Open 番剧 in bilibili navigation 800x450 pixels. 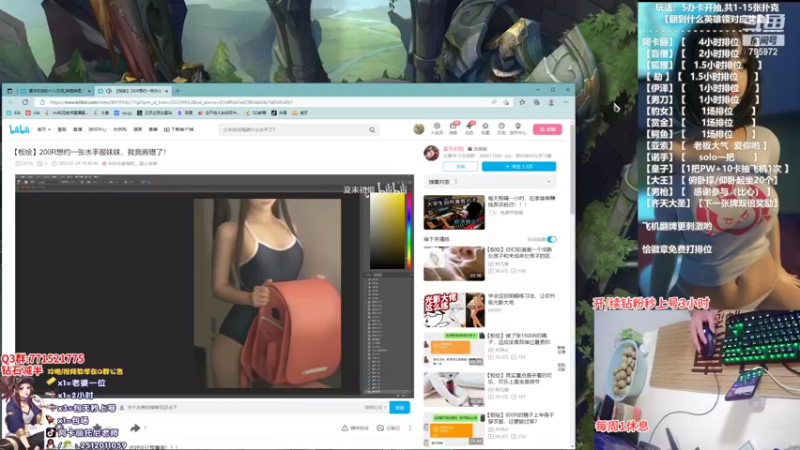tap(62, 130)
